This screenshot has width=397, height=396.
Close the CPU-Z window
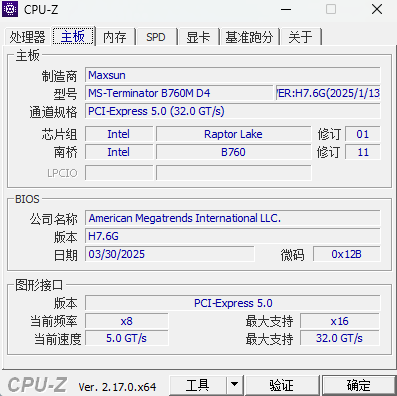(x=377, y=9)
